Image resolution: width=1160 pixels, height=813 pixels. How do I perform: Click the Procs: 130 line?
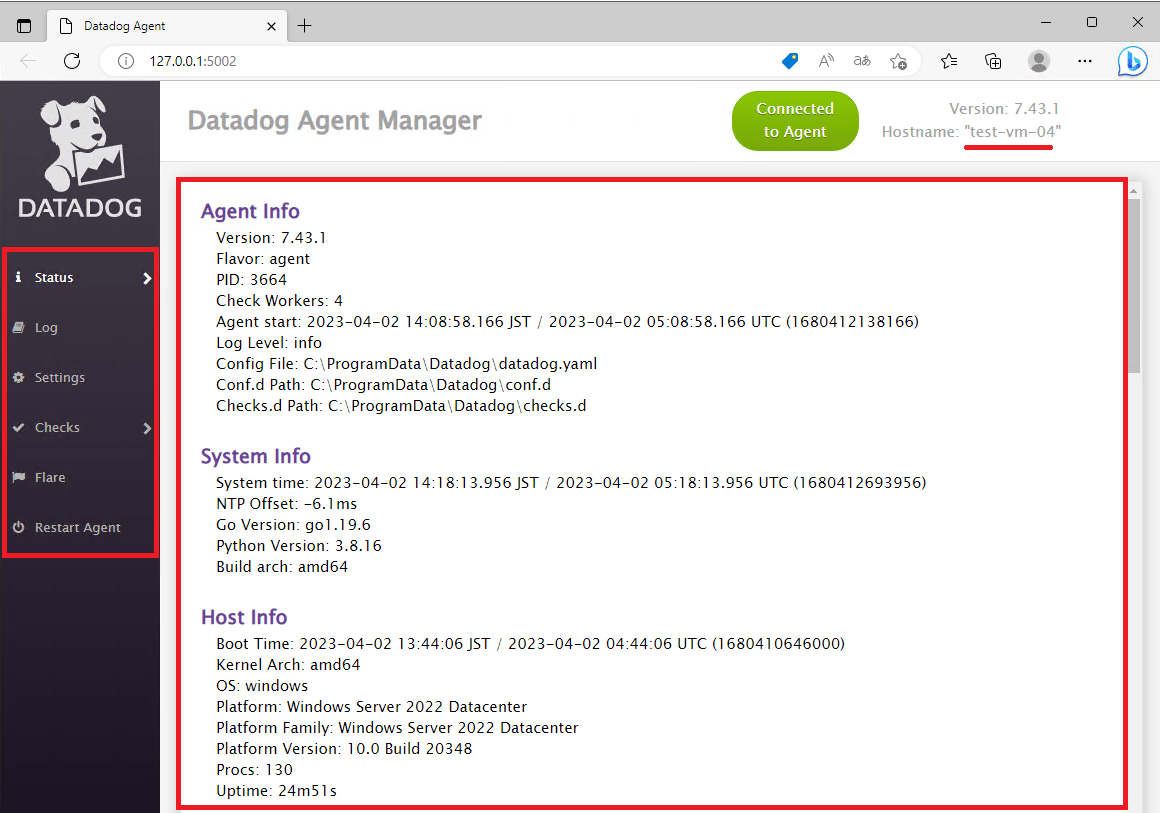tap(254, 769)
